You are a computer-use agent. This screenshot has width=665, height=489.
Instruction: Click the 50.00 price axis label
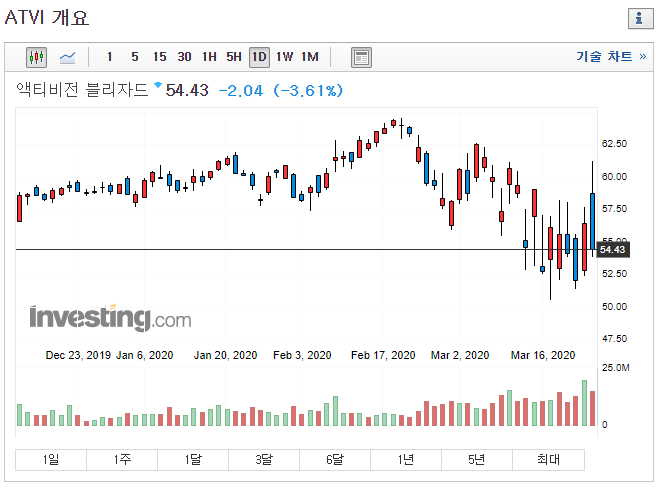[x=614, y=307]
